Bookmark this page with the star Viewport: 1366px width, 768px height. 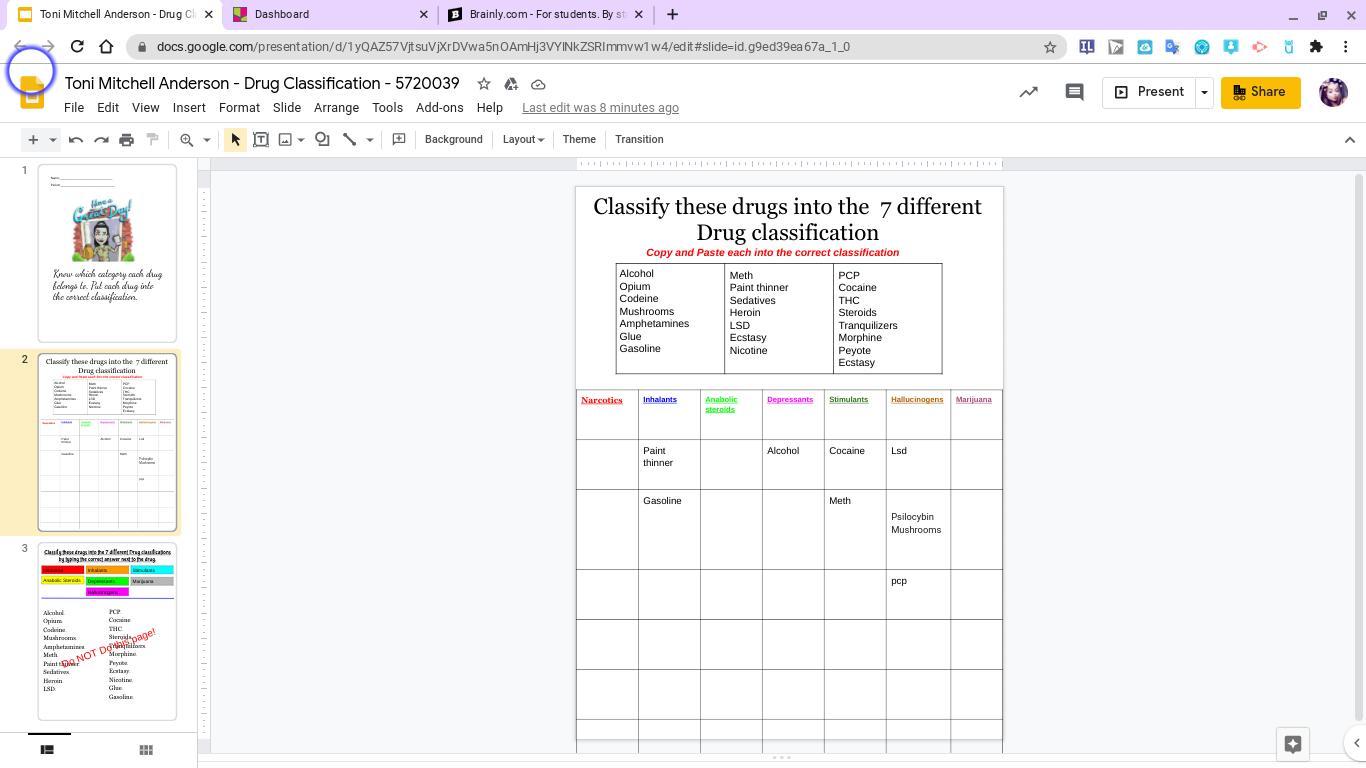[x=1050, y=47]
